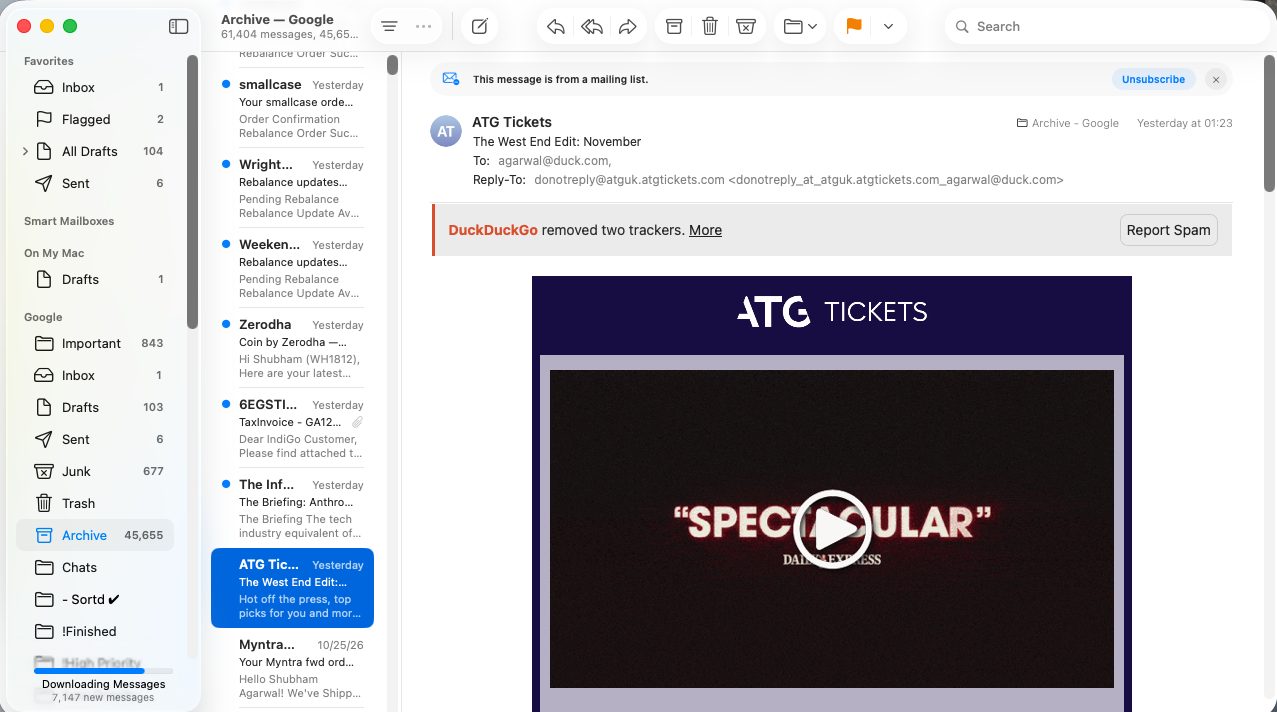Open the flag color dropdown arrow

pos(888,27)
